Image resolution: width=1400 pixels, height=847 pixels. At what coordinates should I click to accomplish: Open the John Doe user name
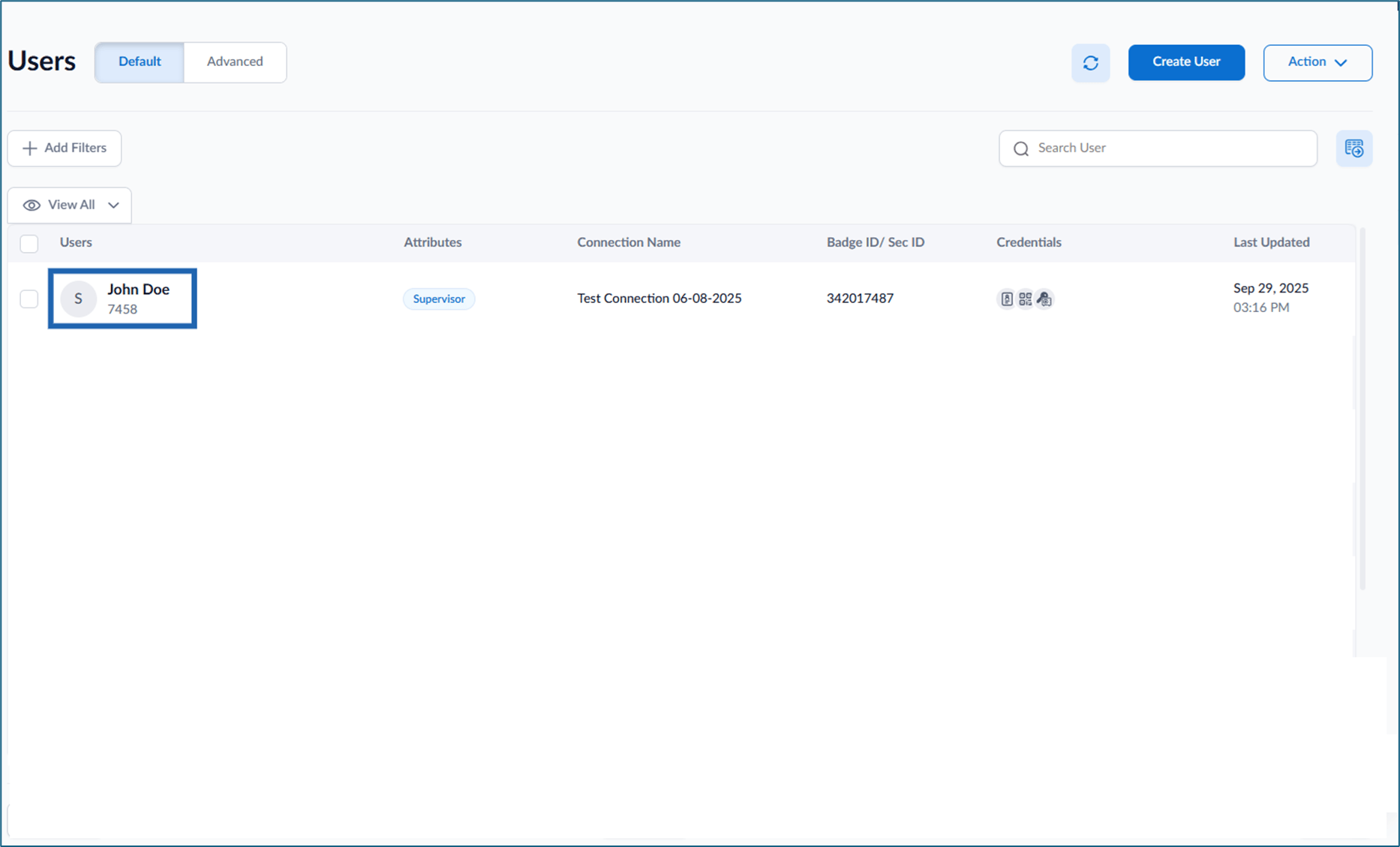click(138, 289)
